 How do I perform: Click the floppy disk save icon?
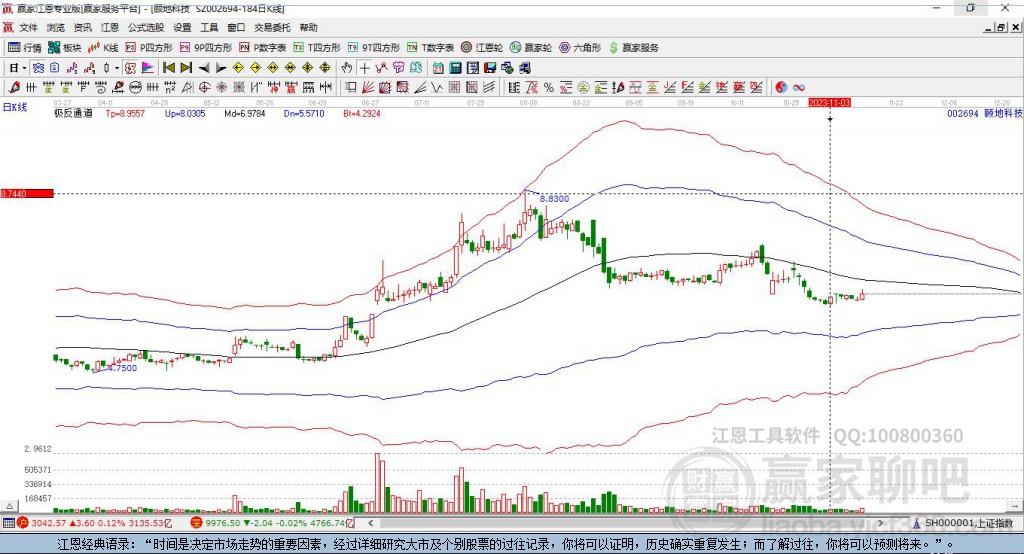490,68
